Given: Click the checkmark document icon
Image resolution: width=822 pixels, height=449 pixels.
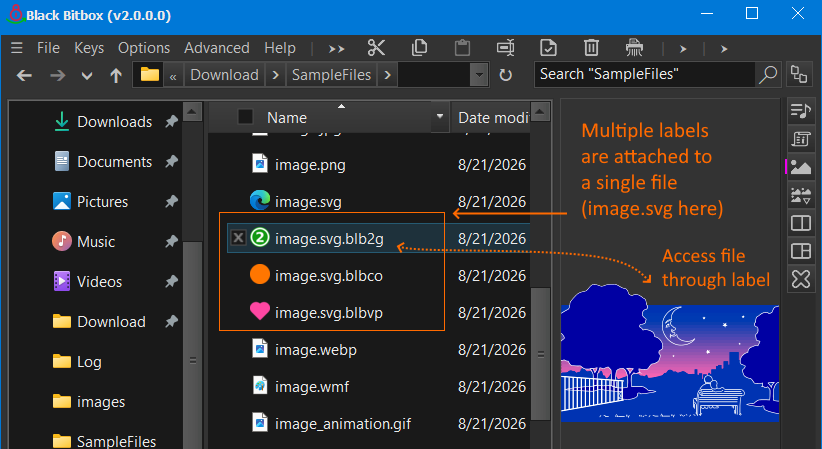Looking at the screenshot, I should click(548, 48).
